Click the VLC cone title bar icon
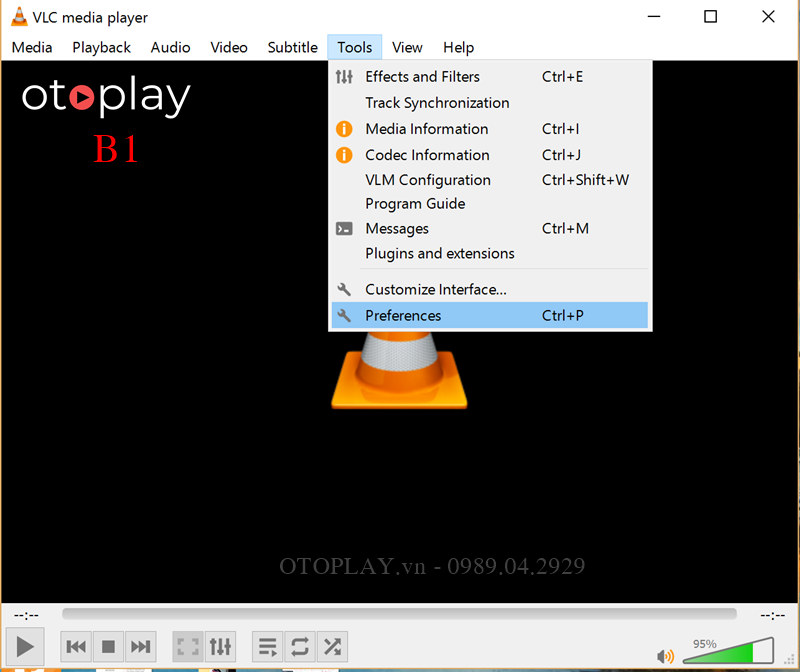Image resolution: width=800 pixels, height=672 pixels. tap(19, 17)
